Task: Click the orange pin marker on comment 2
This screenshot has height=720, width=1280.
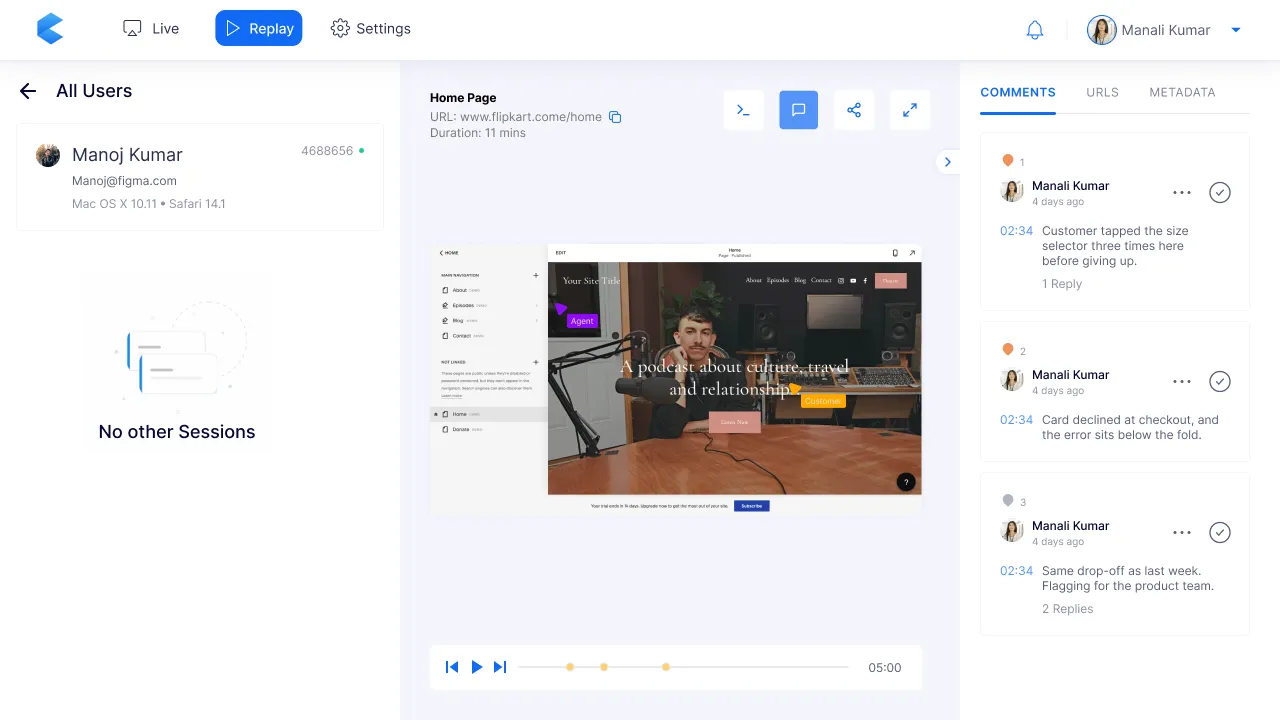Action: click(1008, 350)
